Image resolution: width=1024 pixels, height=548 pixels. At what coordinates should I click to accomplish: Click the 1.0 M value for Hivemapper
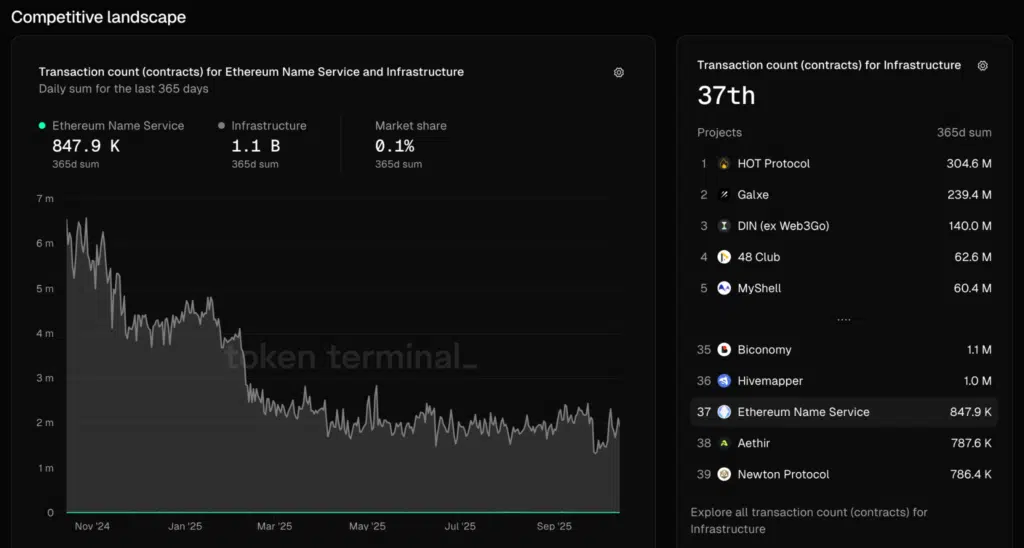pos(978,381)
